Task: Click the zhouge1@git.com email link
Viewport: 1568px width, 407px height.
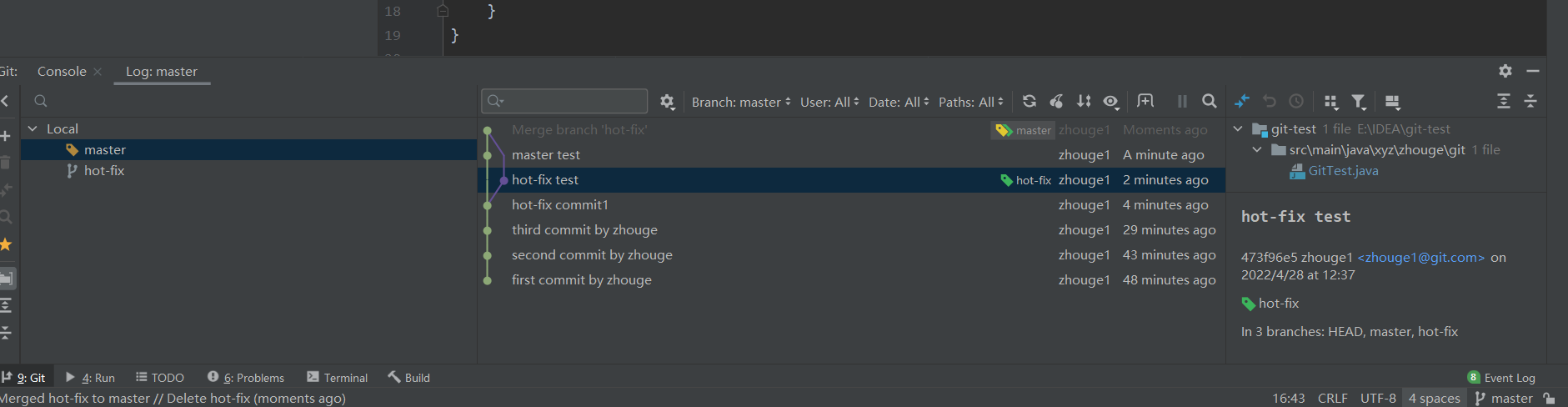Action: point(1420,258)
